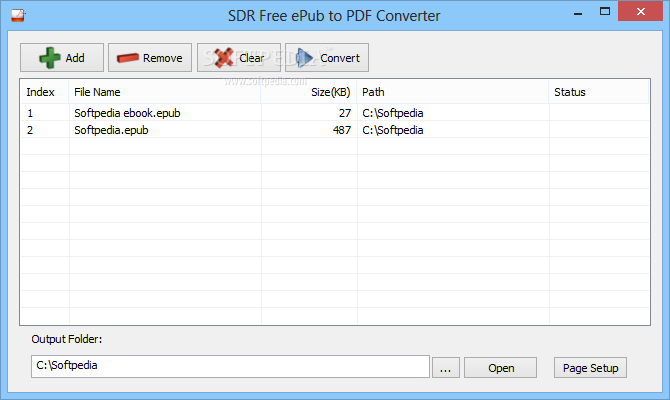Click the Status column header
The width and height of the screenshot is (670, 400).
pos(599,92)
